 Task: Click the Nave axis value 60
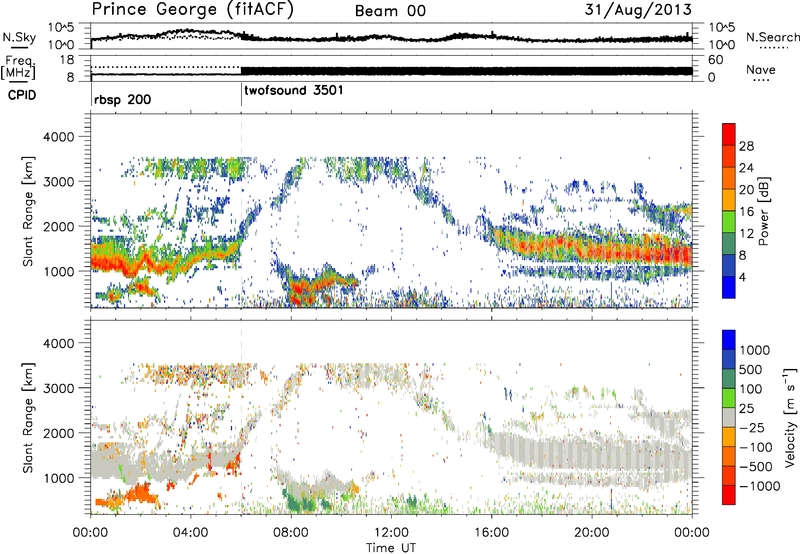coord(716,60)
